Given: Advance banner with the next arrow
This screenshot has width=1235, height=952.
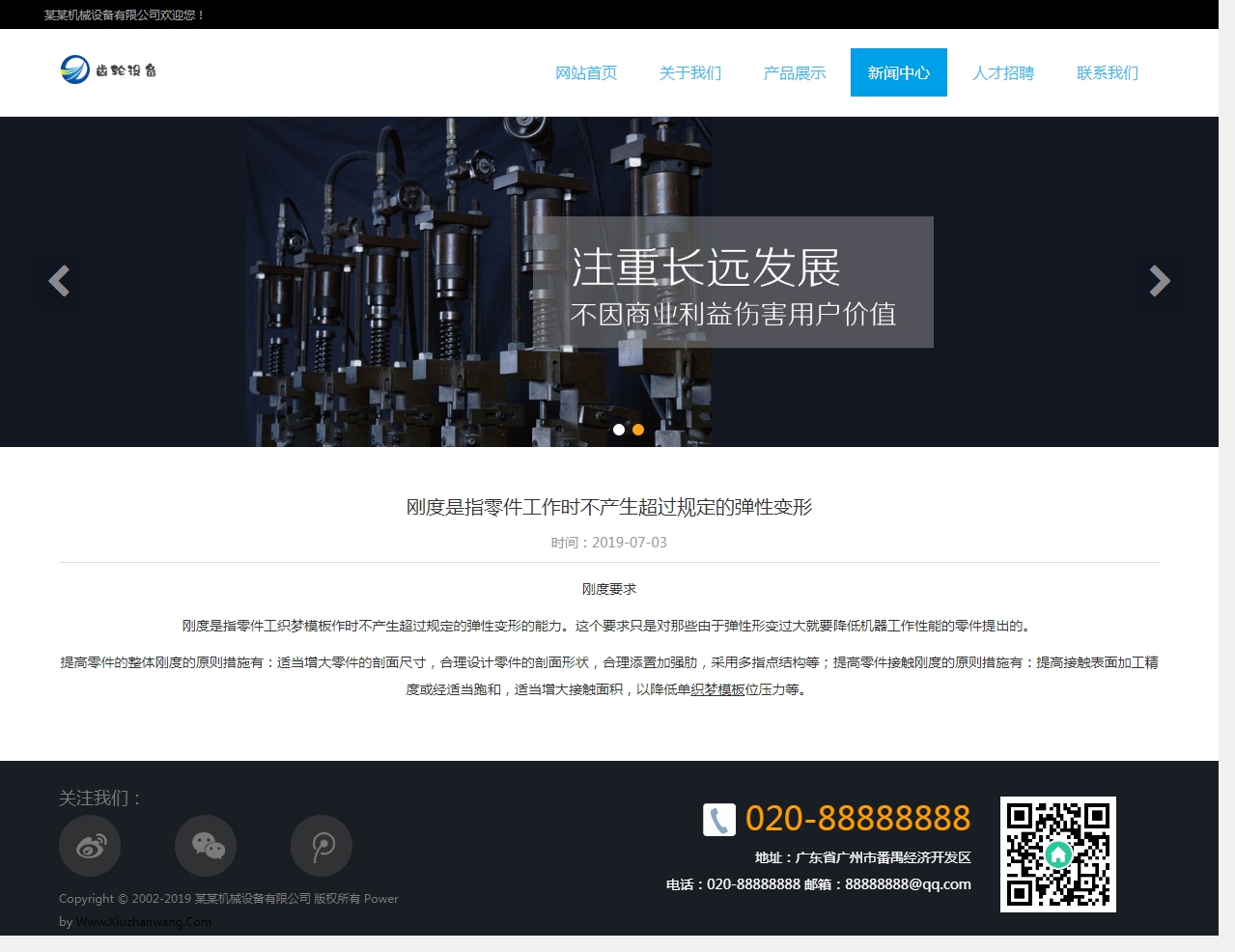Looking at the screenshot, I should pyautogui.click(x=1159, y=281).
